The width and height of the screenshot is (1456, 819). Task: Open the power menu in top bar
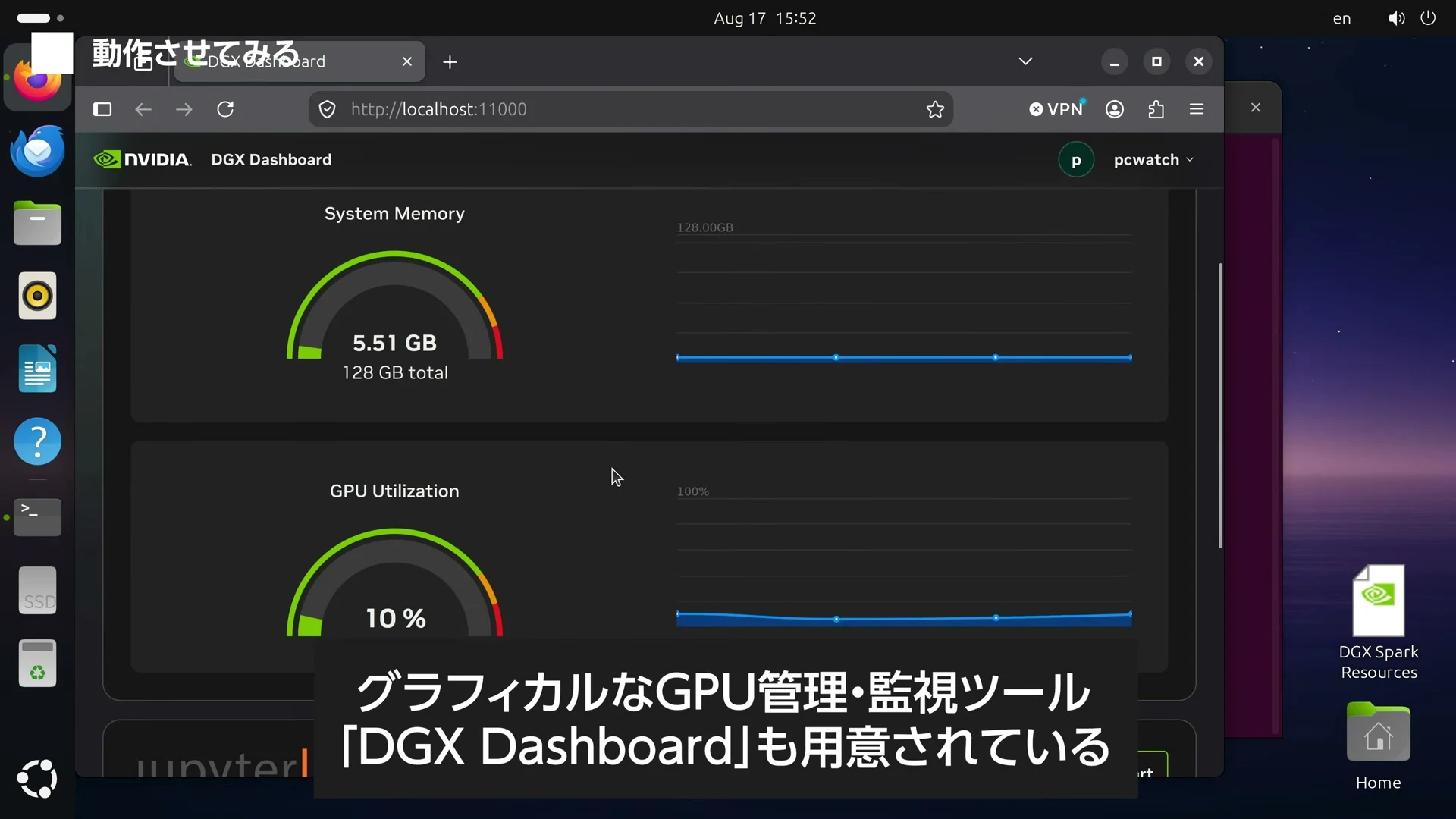pyautogui.click(x=1428, y=18)
